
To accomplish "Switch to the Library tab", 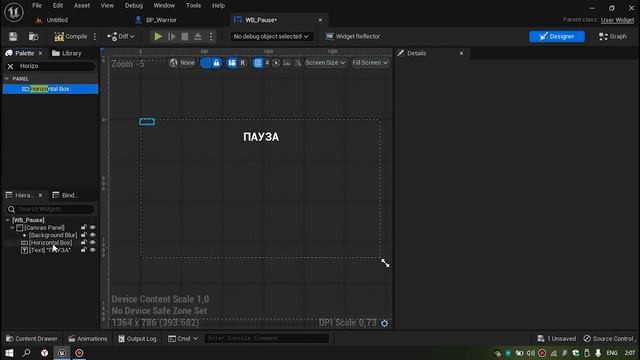I will pos(67,53).
